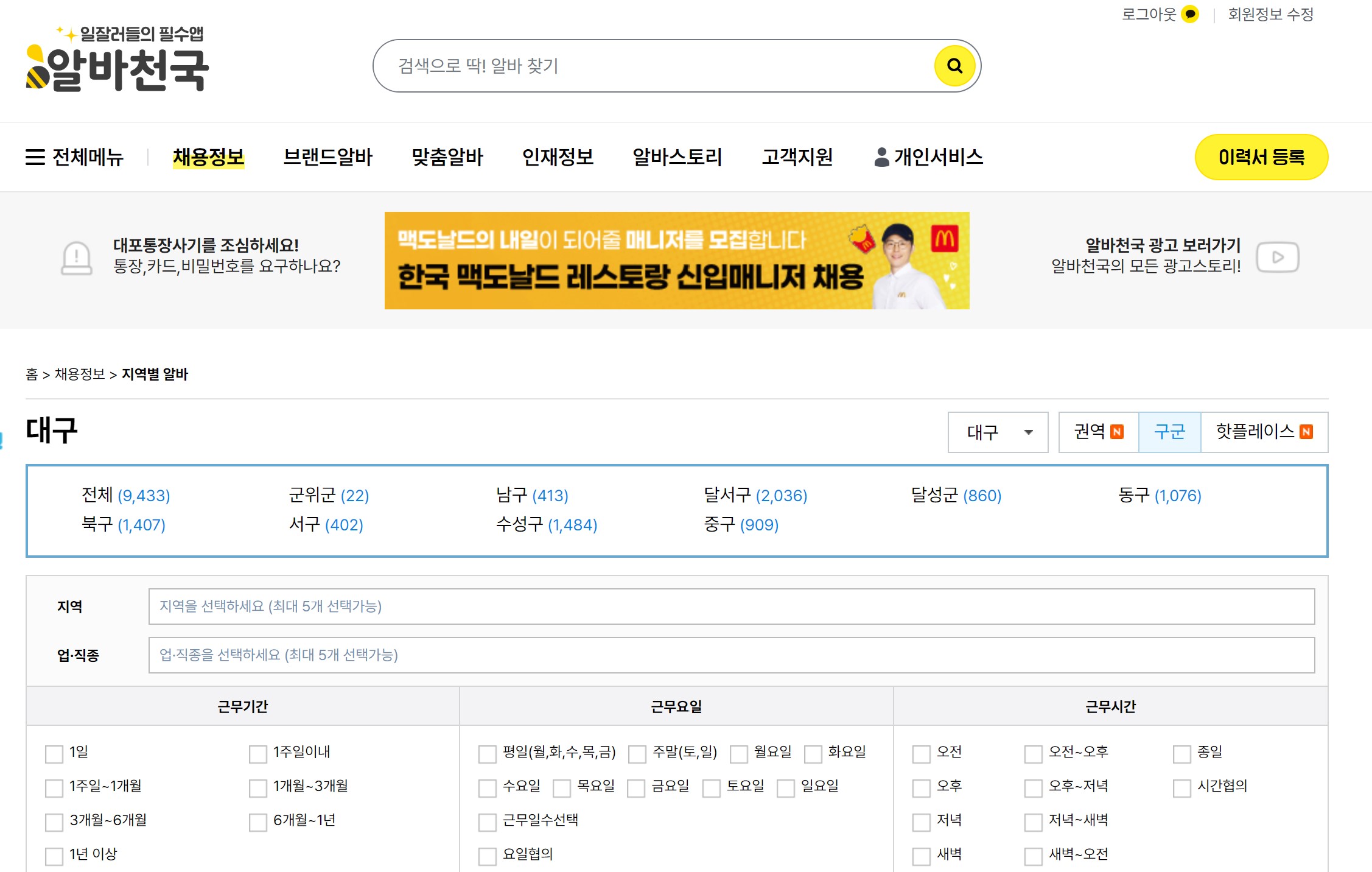Switch to the 권역 tab
The width and height of the screenshot is (1372, 872).
click(x=1097, y=432)
